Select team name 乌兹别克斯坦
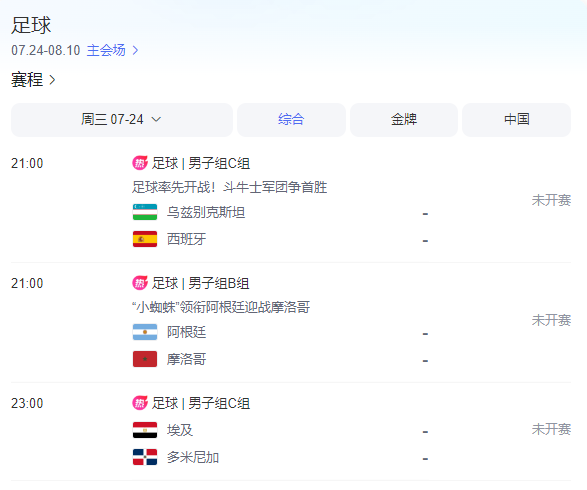This screenshot has width=587, height=490. point(206,212)
